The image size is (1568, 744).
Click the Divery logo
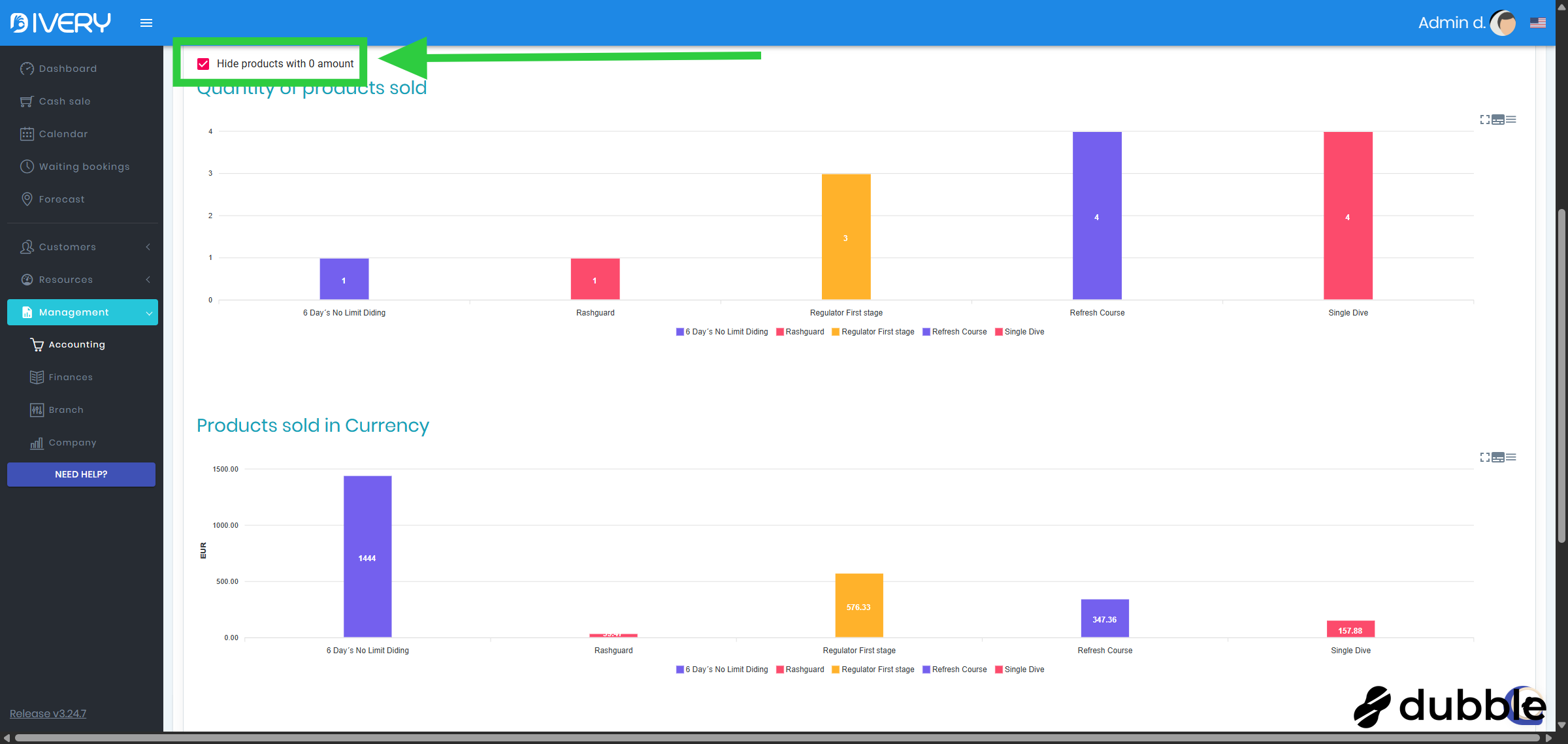[61, 23]
